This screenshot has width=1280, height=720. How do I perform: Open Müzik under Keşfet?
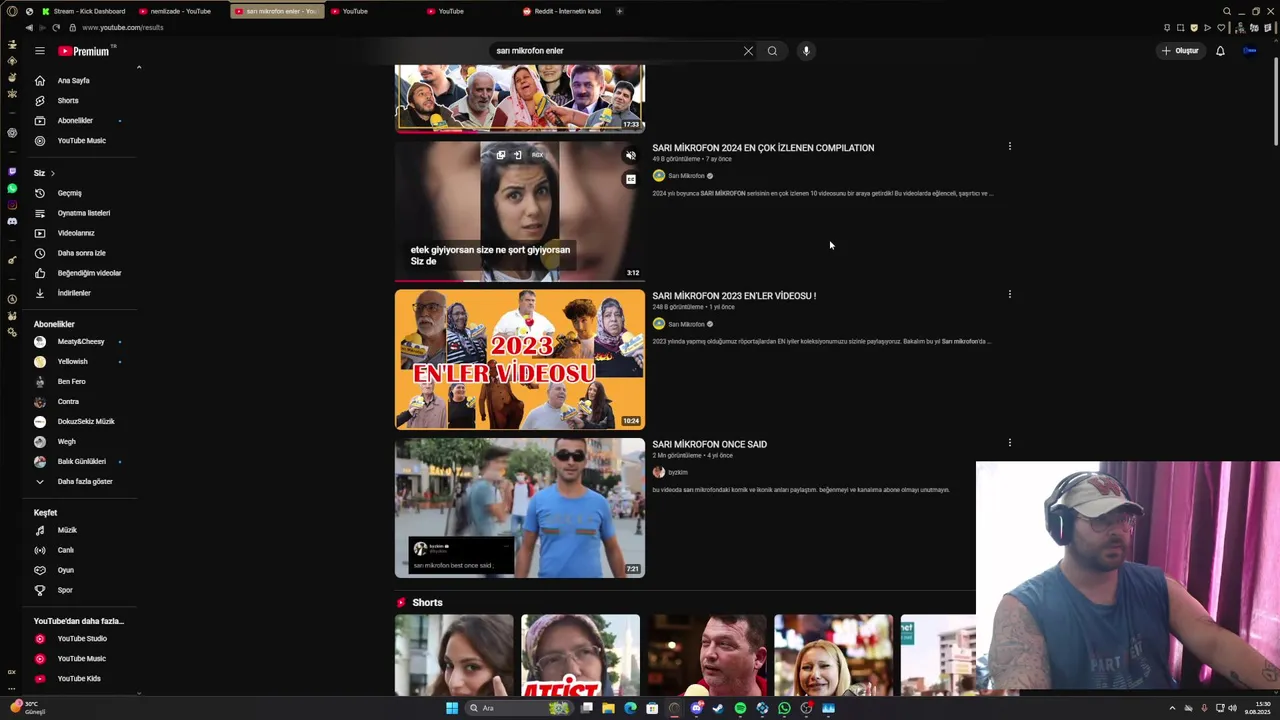point(67,530)
